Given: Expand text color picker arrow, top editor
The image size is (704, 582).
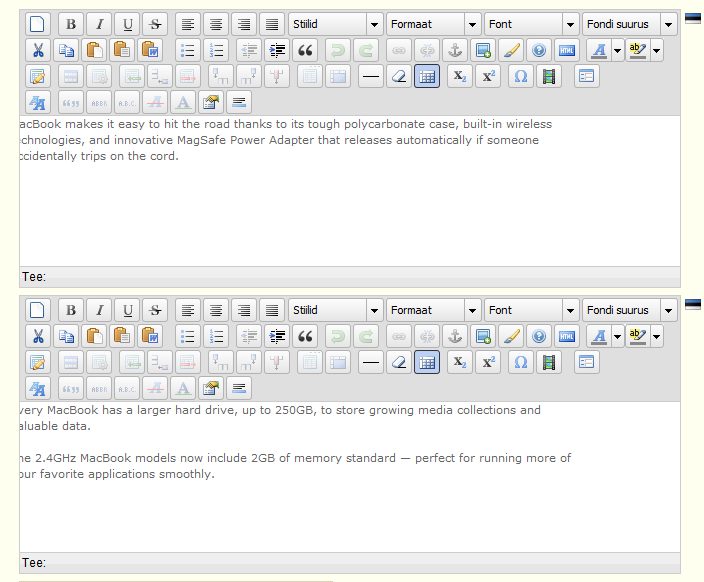Looking at the screenshot, I should point(617,50).
